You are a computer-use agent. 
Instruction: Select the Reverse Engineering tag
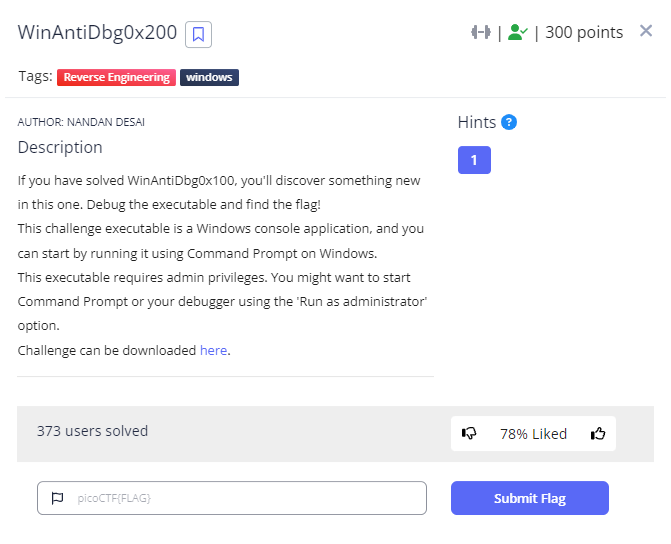point(116,77)
